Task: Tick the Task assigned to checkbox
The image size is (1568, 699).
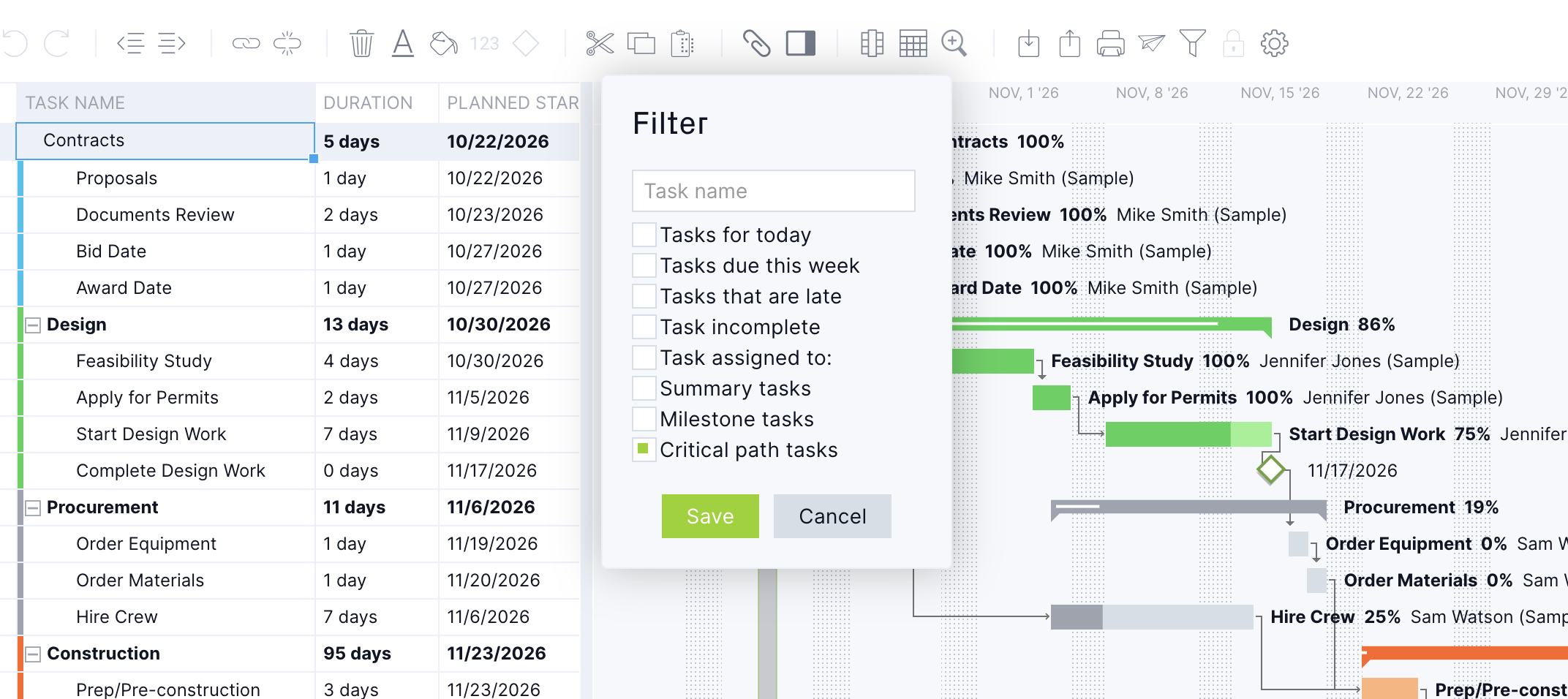Action: [644, 358]
